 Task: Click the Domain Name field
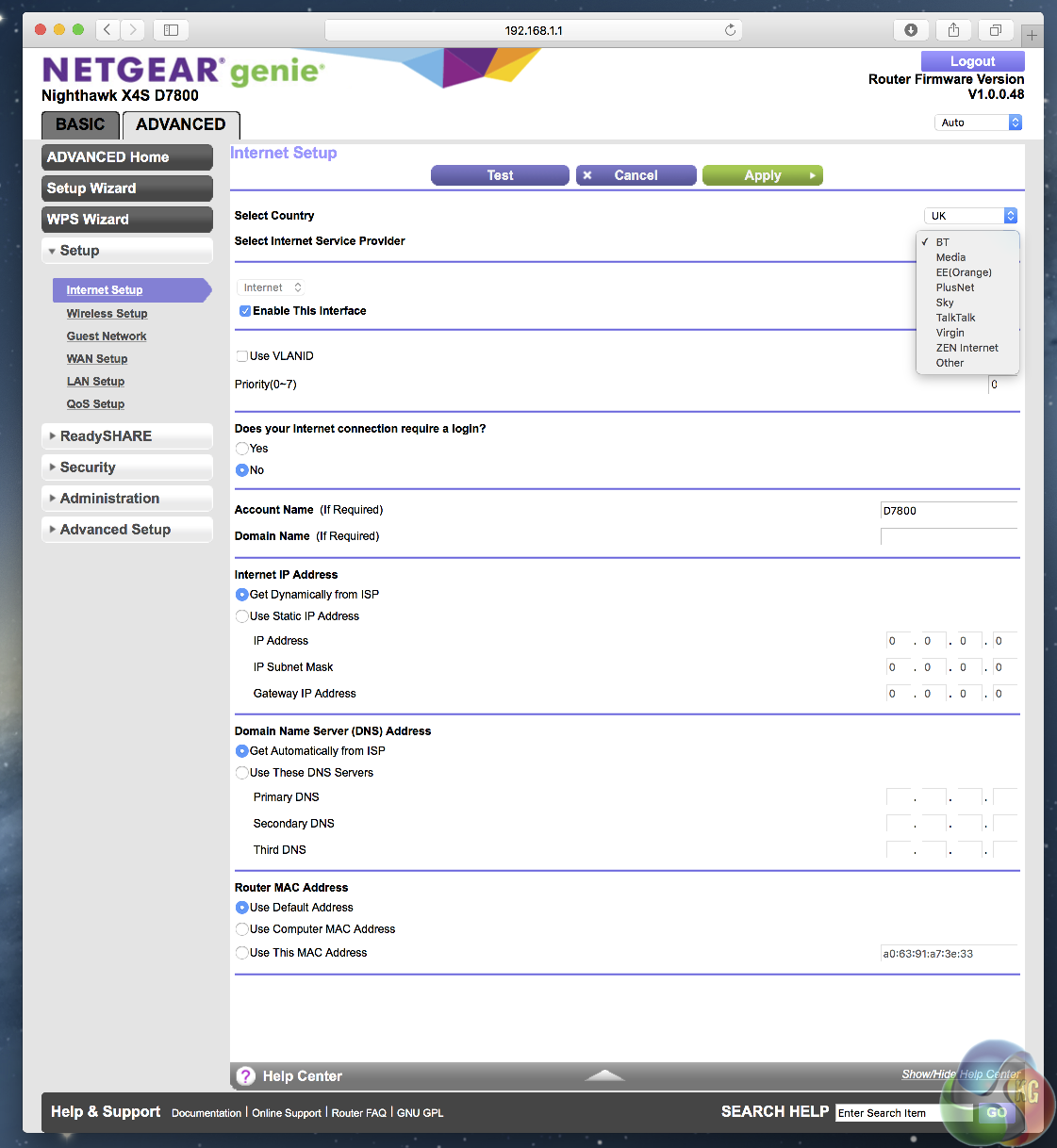click(949, 536)
